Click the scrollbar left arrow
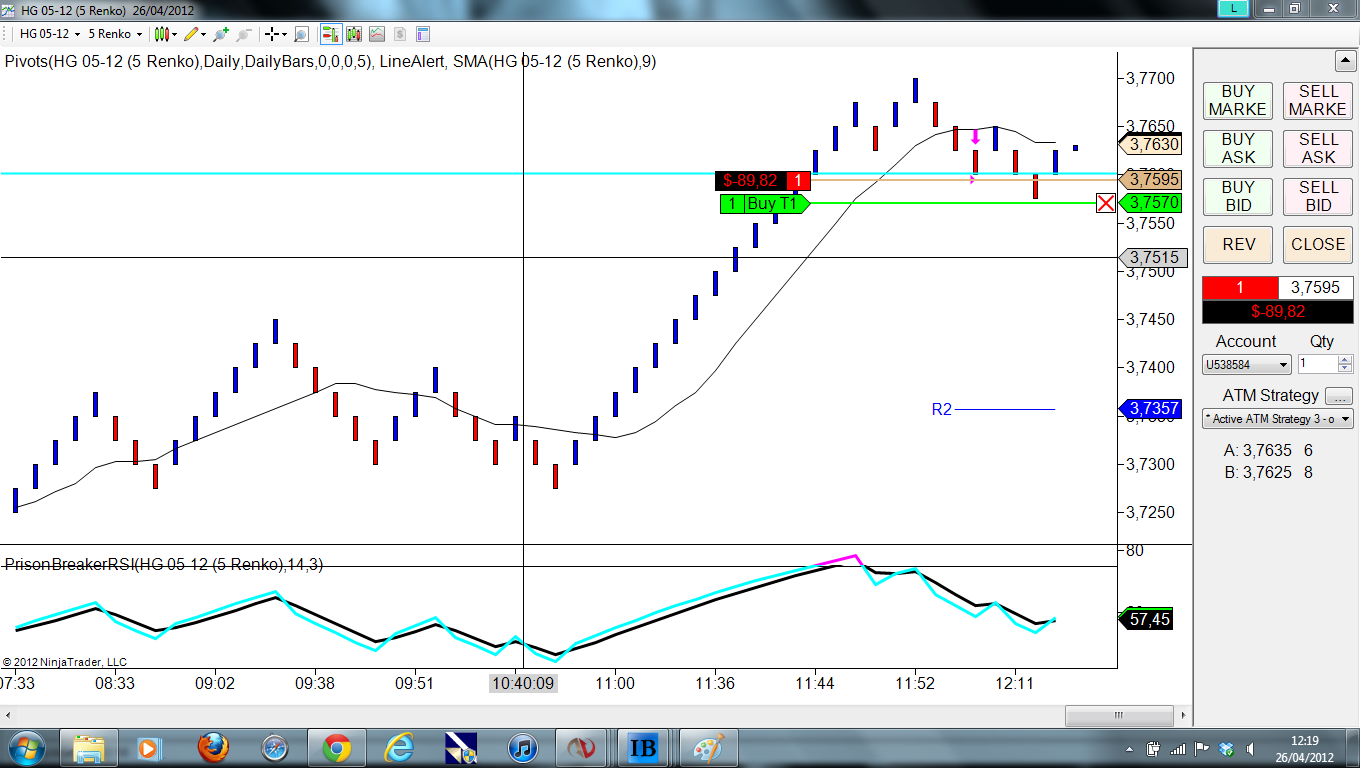The width and height of the screenshot is (1360, 768). coord(8,716)
